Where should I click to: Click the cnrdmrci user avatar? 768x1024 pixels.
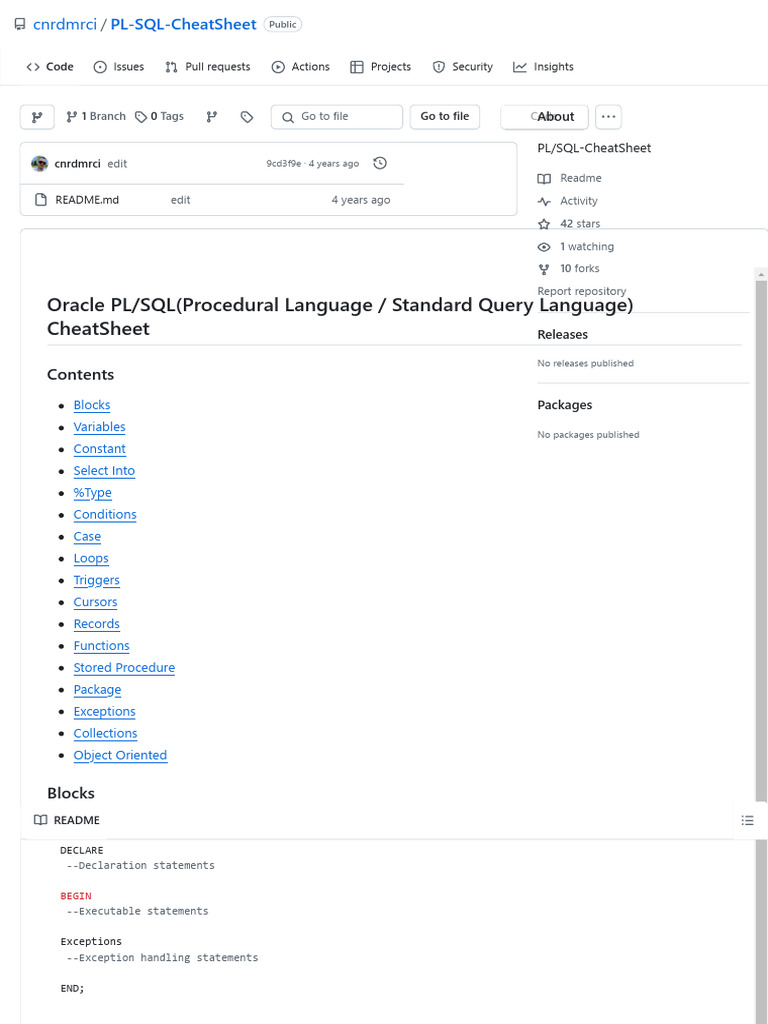tap(40, 163)
